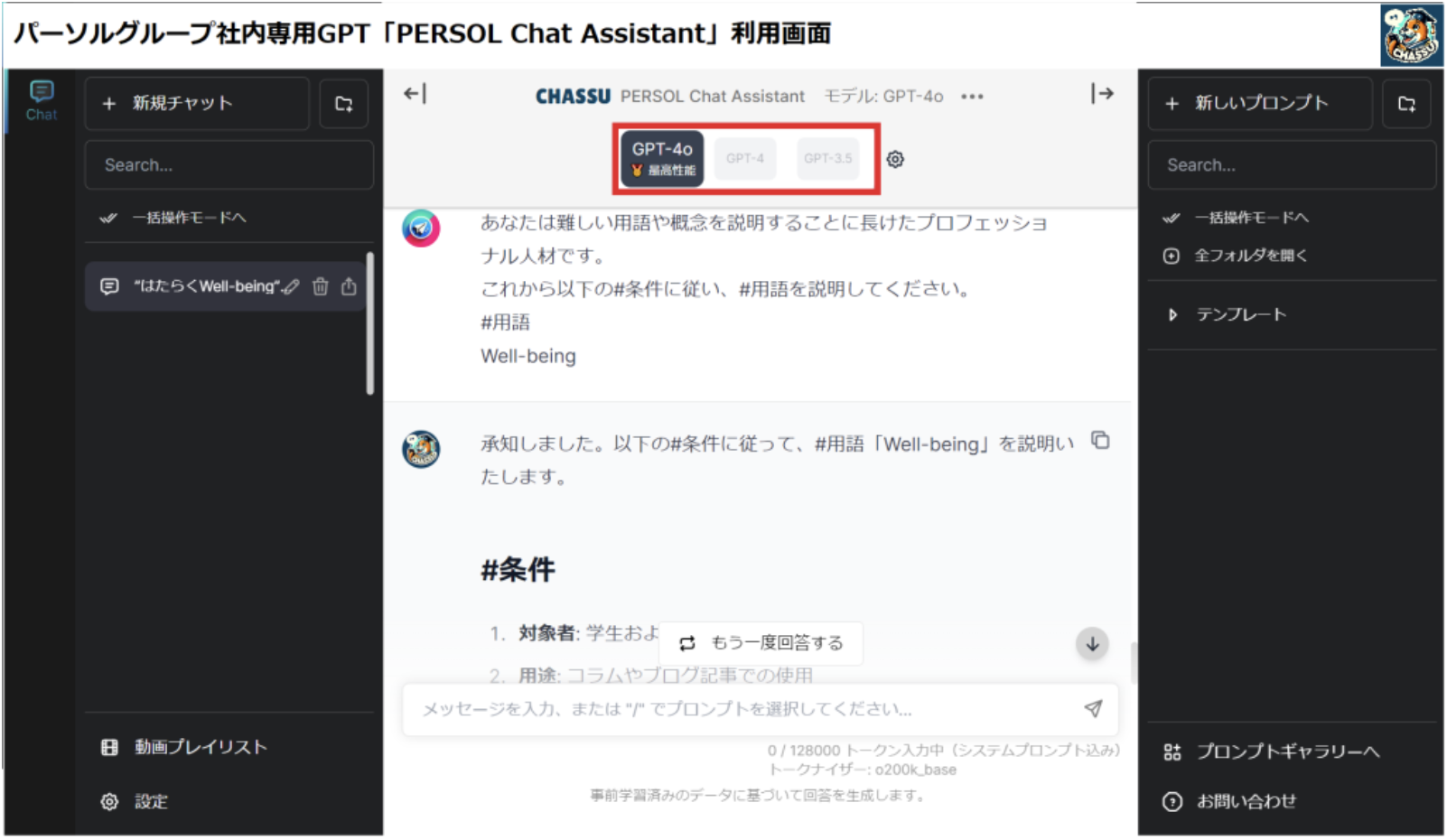Share the Well-being chat via export icon
The image size is (1447, 840).
[x=350, y=287]
